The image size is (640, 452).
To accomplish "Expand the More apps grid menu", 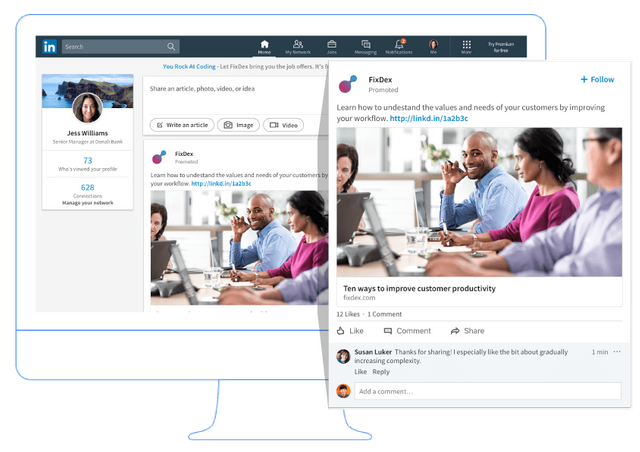I will 467,47.
